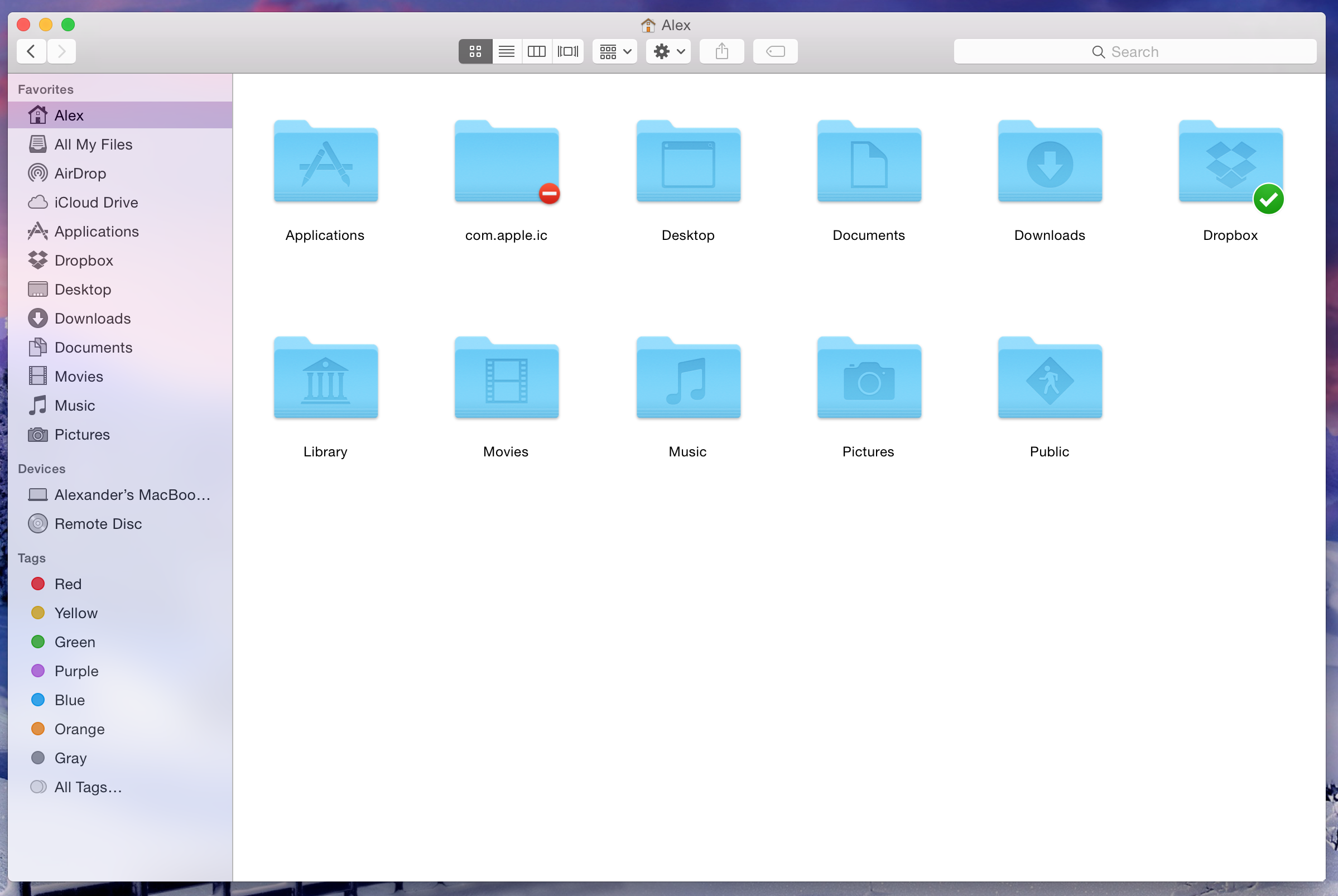
Task: Click the Devices section header
Action: click(42, 469)
